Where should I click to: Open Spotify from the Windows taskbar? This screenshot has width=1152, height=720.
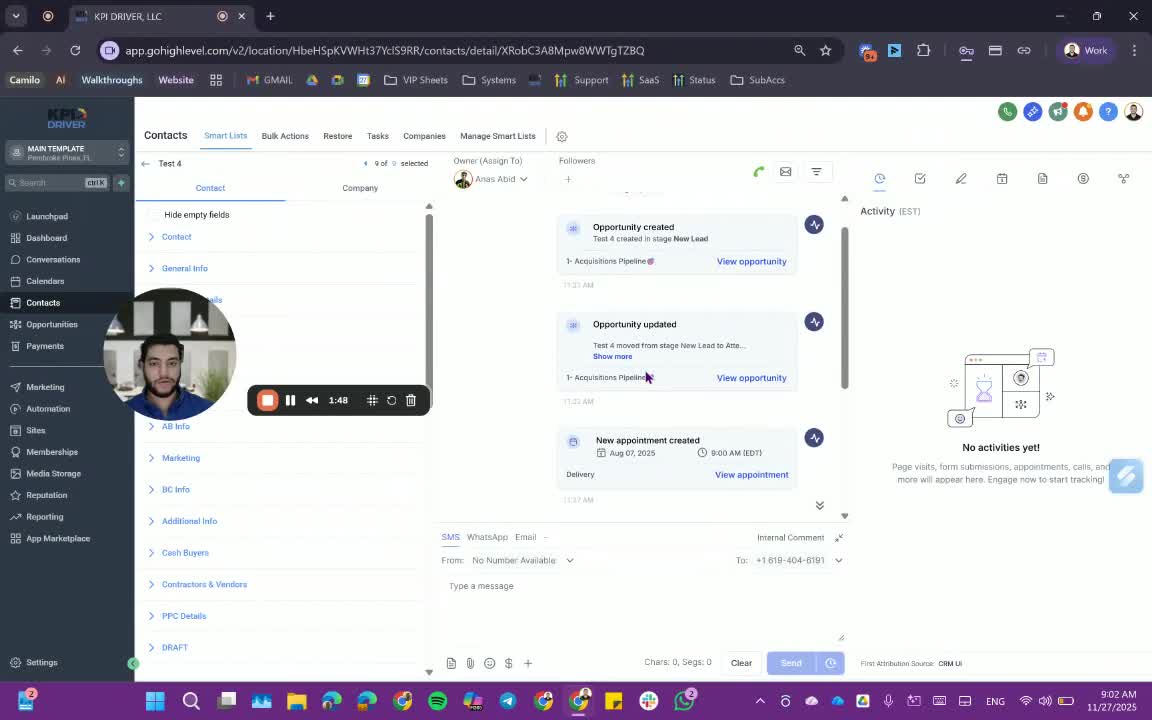[x=438, y=701]
